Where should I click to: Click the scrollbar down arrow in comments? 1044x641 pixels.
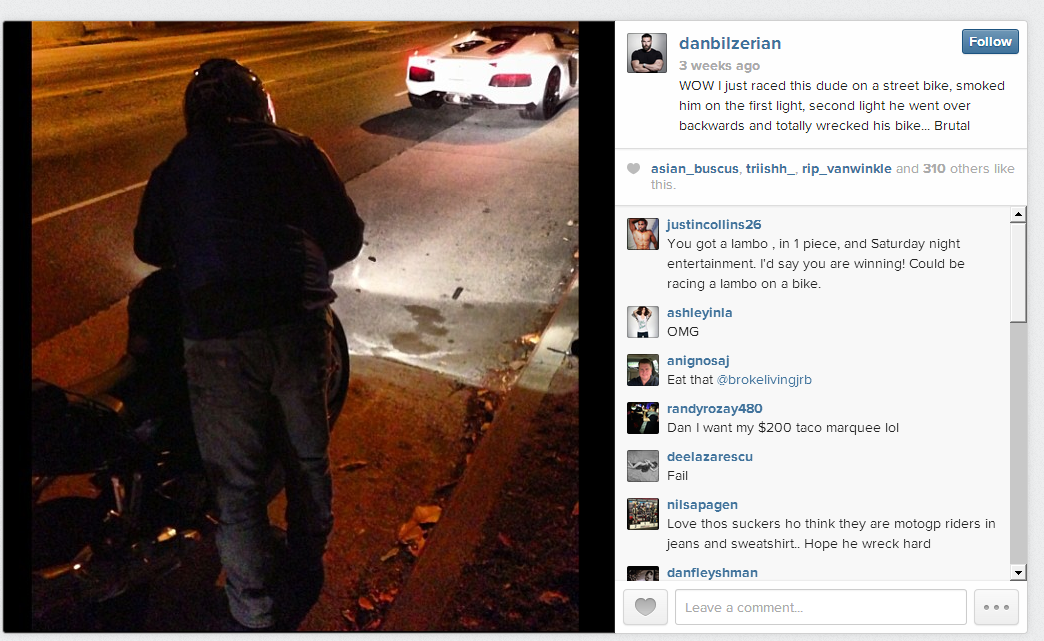tap(1017, 572)
